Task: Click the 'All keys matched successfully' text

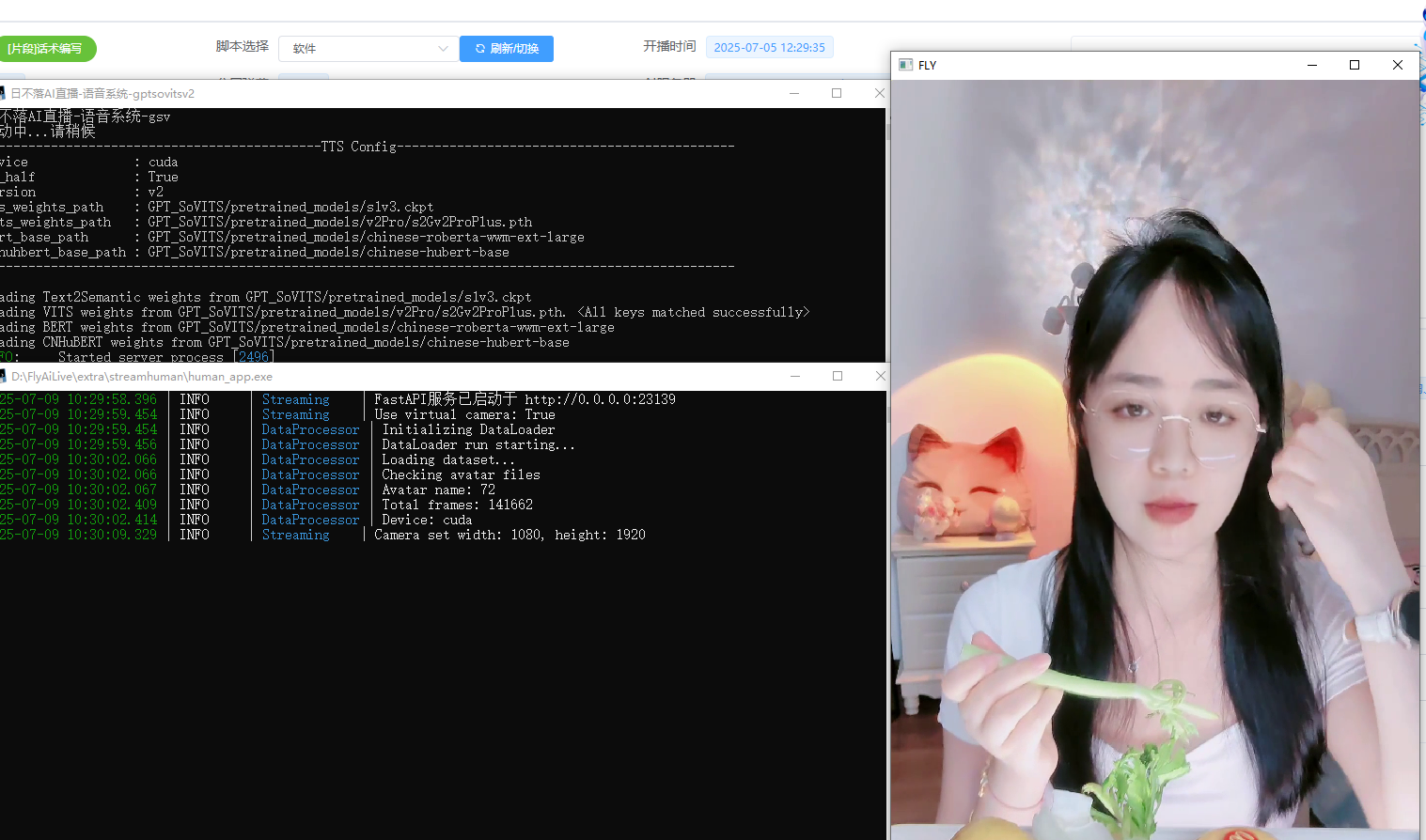Action: (x=693, y=312)
